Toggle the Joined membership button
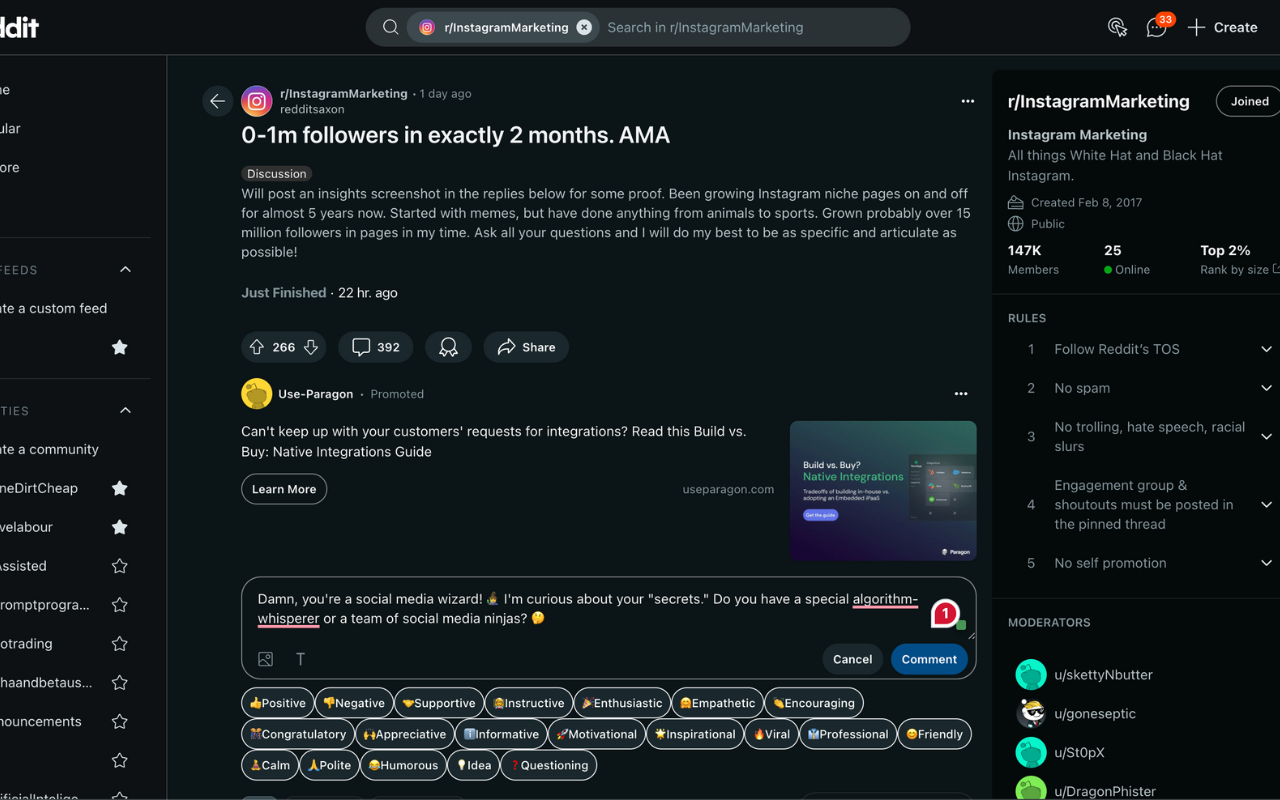Screen dimensions: 1280x800 pos(1249,101)
